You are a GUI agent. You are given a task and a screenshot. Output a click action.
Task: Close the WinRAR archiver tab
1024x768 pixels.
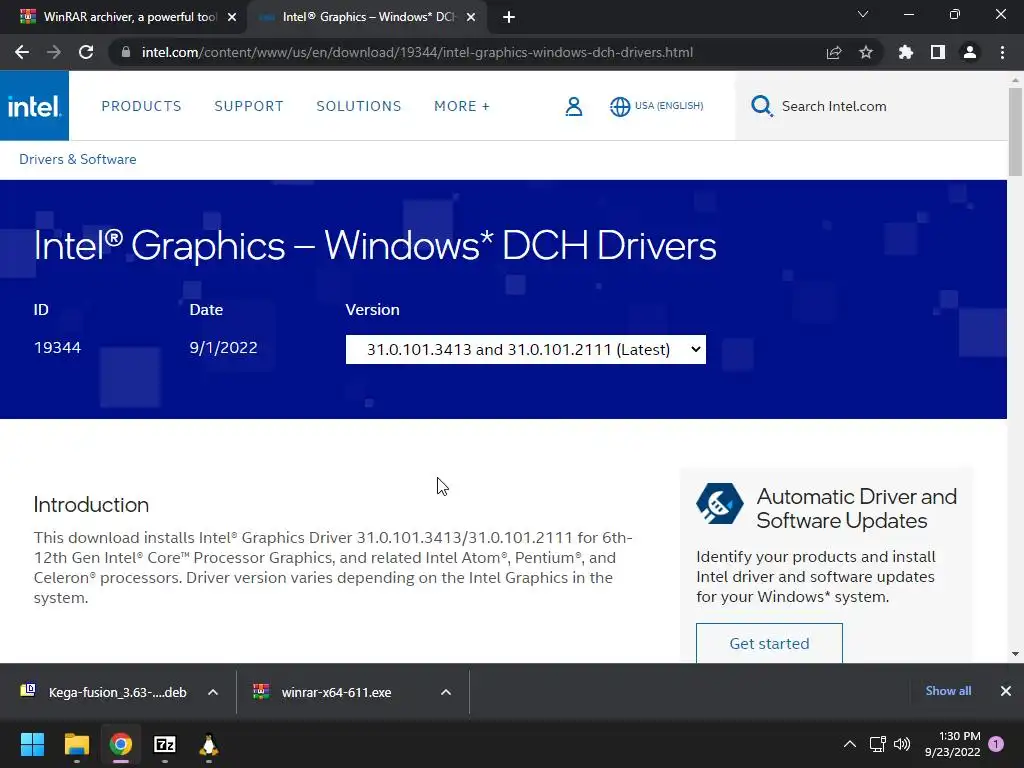coord(232,17)
